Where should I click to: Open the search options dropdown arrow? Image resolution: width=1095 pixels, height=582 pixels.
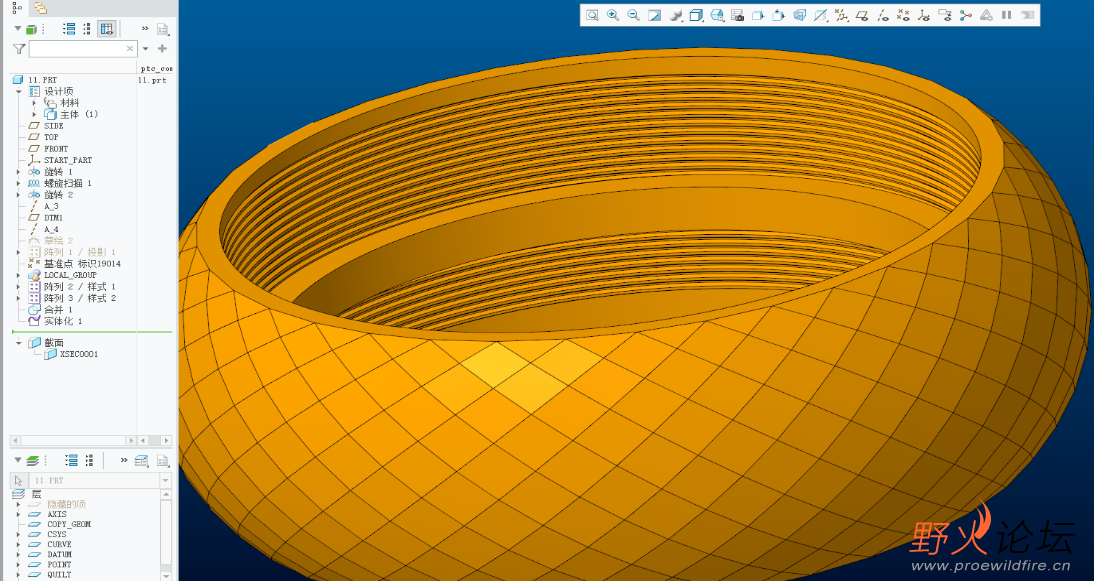pos(145,49)
